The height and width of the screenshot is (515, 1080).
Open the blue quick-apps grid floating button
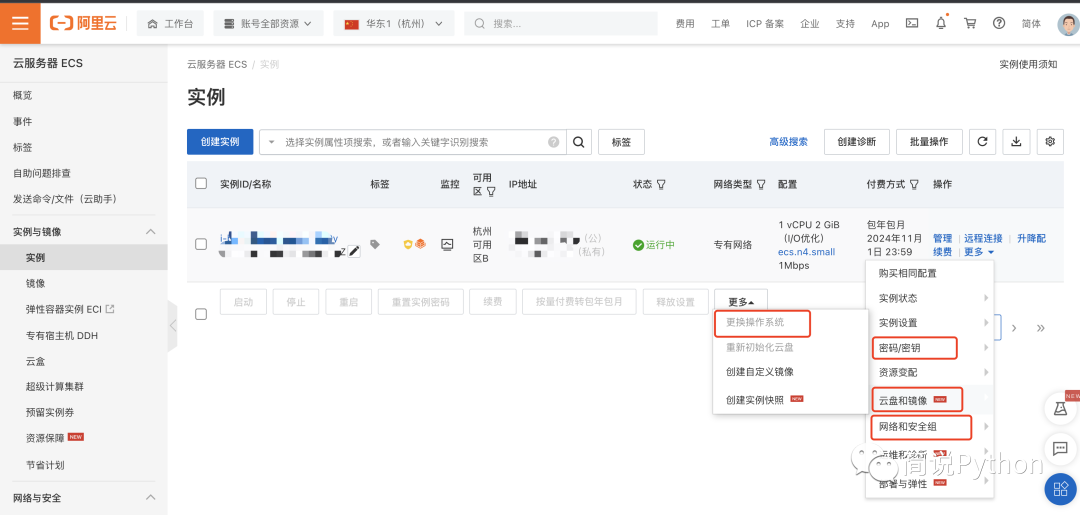1060,490
